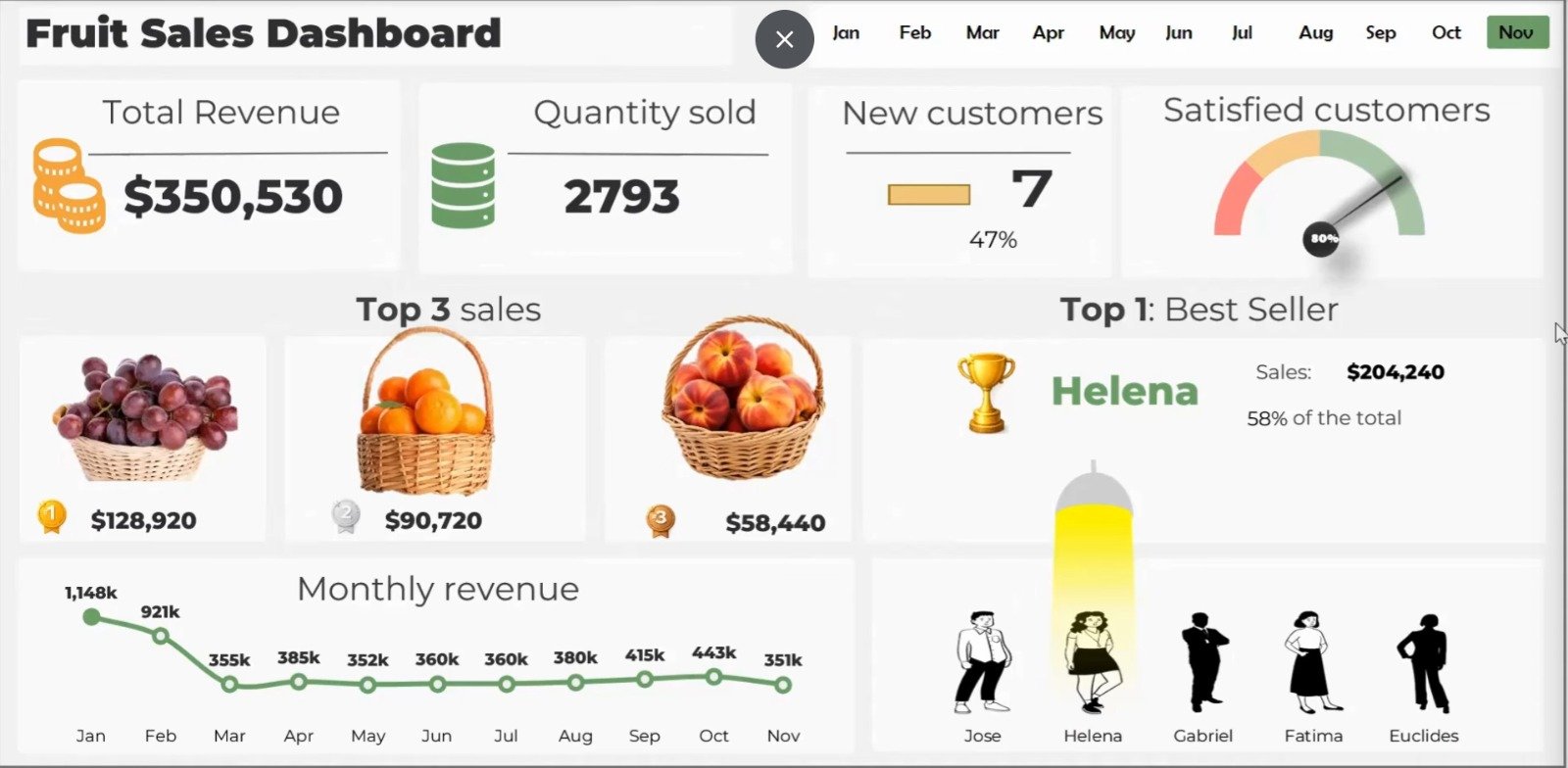Select the May month filter
The height and width of the screenshot is (768, 1568).
pos(1117,31)
